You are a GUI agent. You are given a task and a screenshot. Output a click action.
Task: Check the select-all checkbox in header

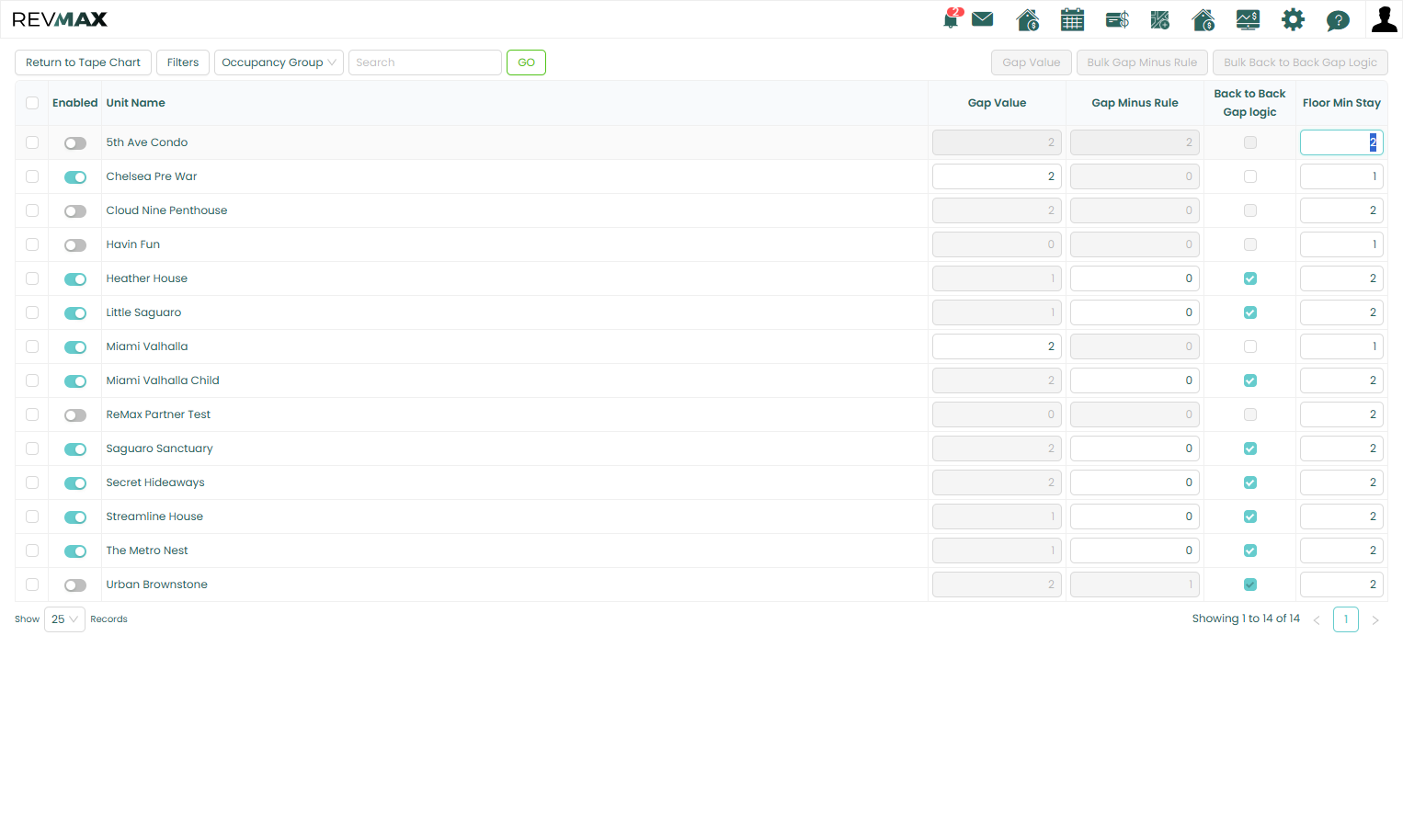(32, 103)
